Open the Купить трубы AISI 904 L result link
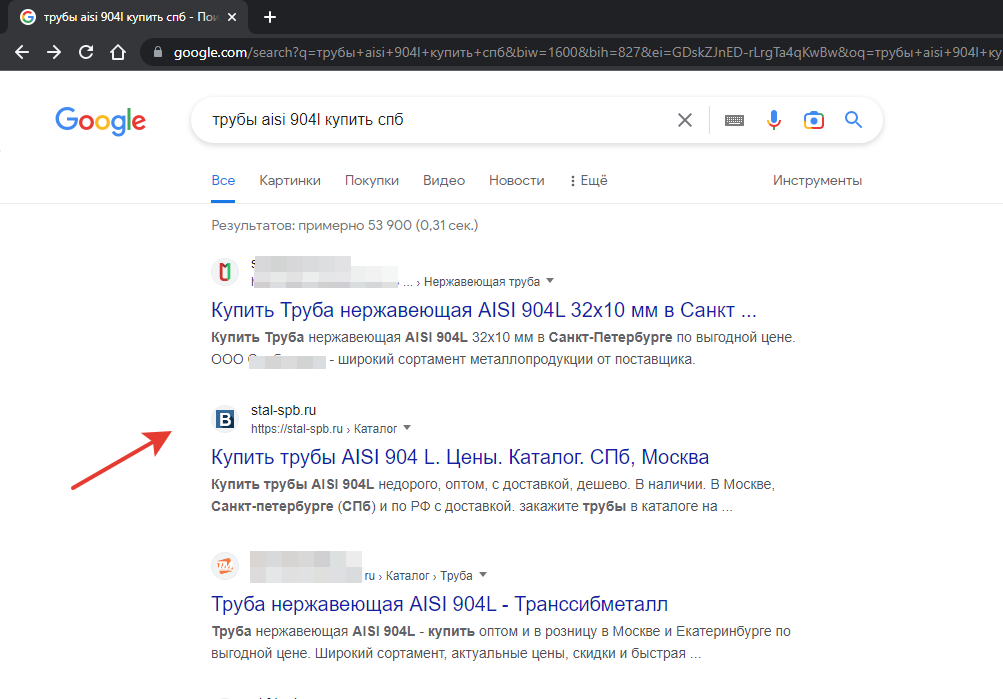This screenshot has width=1003, height=699. (460, 457)
